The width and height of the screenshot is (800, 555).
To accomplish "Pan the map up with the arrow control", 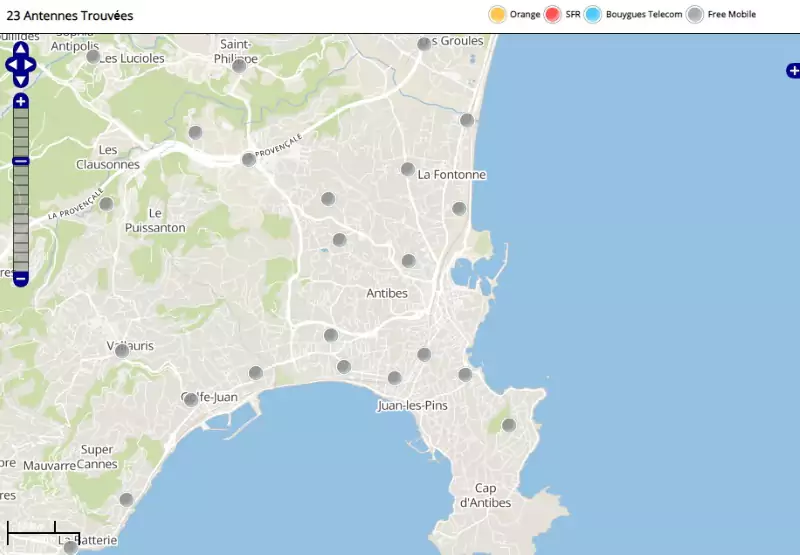I will pos(21,49).
